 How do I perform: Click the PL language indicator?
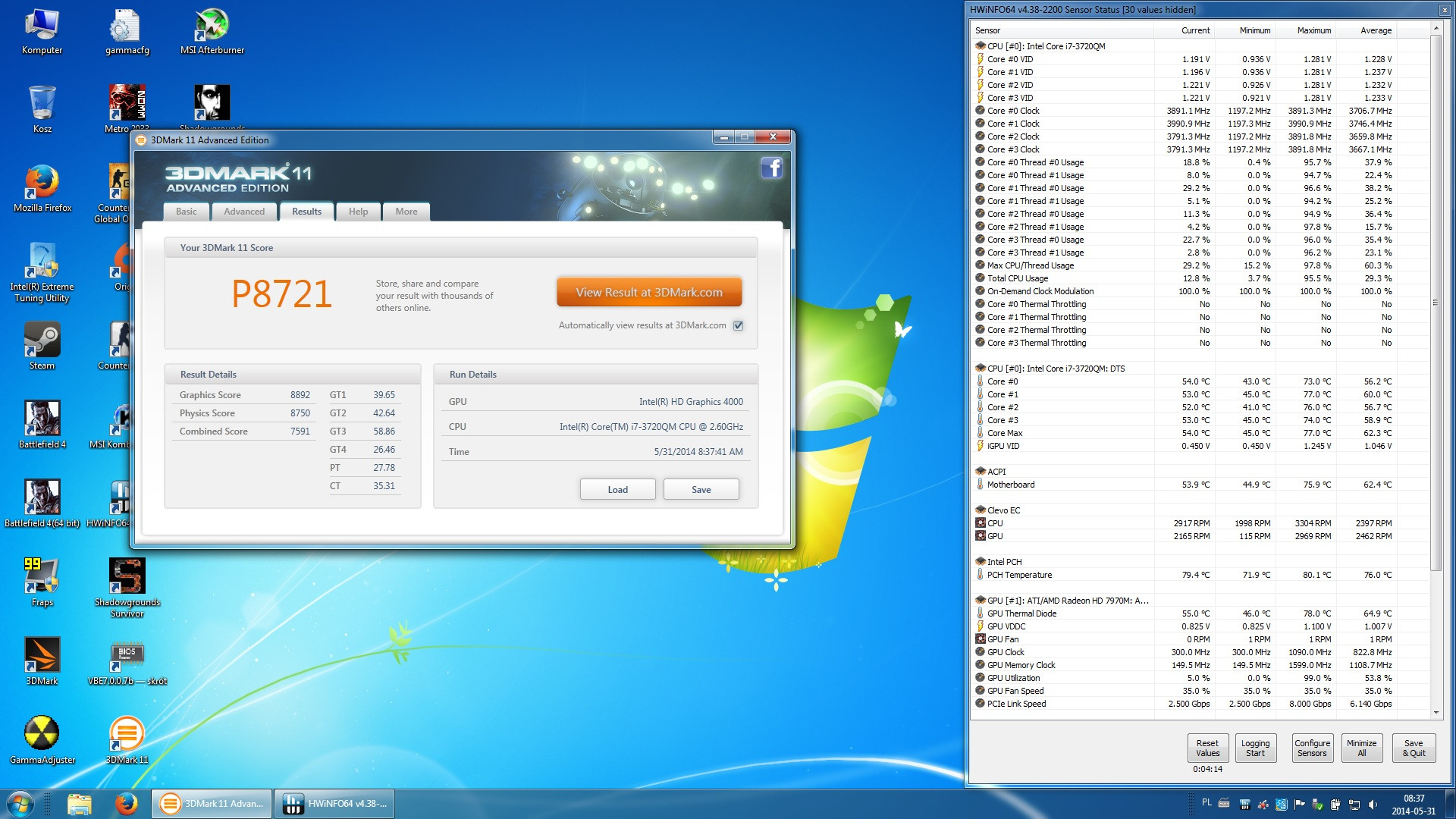pyautogui.click(x=1207, y=802)
